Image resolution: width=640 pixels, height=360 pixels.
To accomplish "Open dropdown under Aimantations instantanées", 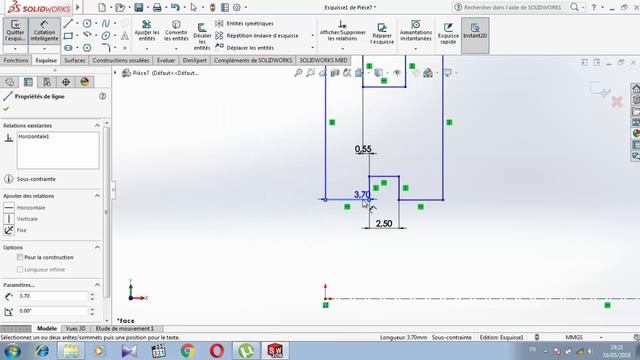I will [416, 49].
